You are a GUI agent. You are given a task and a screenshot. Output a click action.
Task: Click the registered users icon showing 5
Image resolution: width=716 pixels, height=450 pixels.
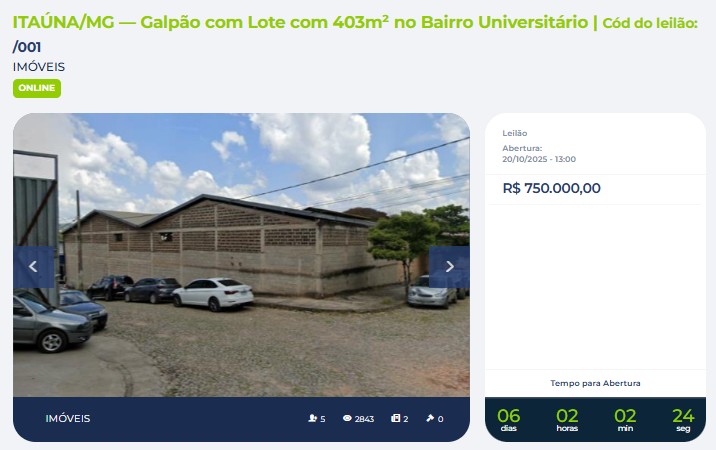tap(312, 418)
